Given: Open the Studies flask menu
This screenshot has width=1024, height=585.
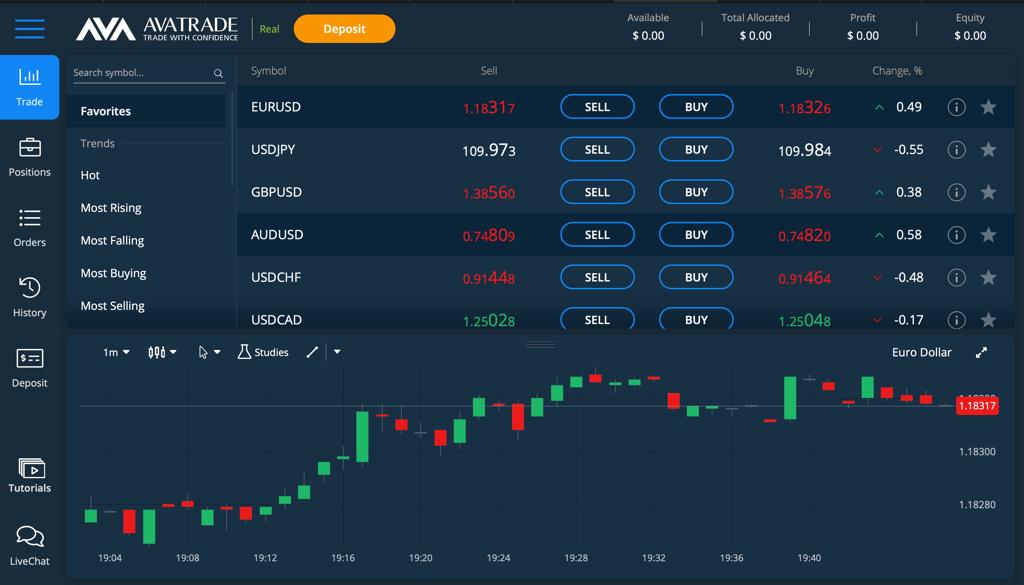Looking at the screenshot, I should 263,352.
